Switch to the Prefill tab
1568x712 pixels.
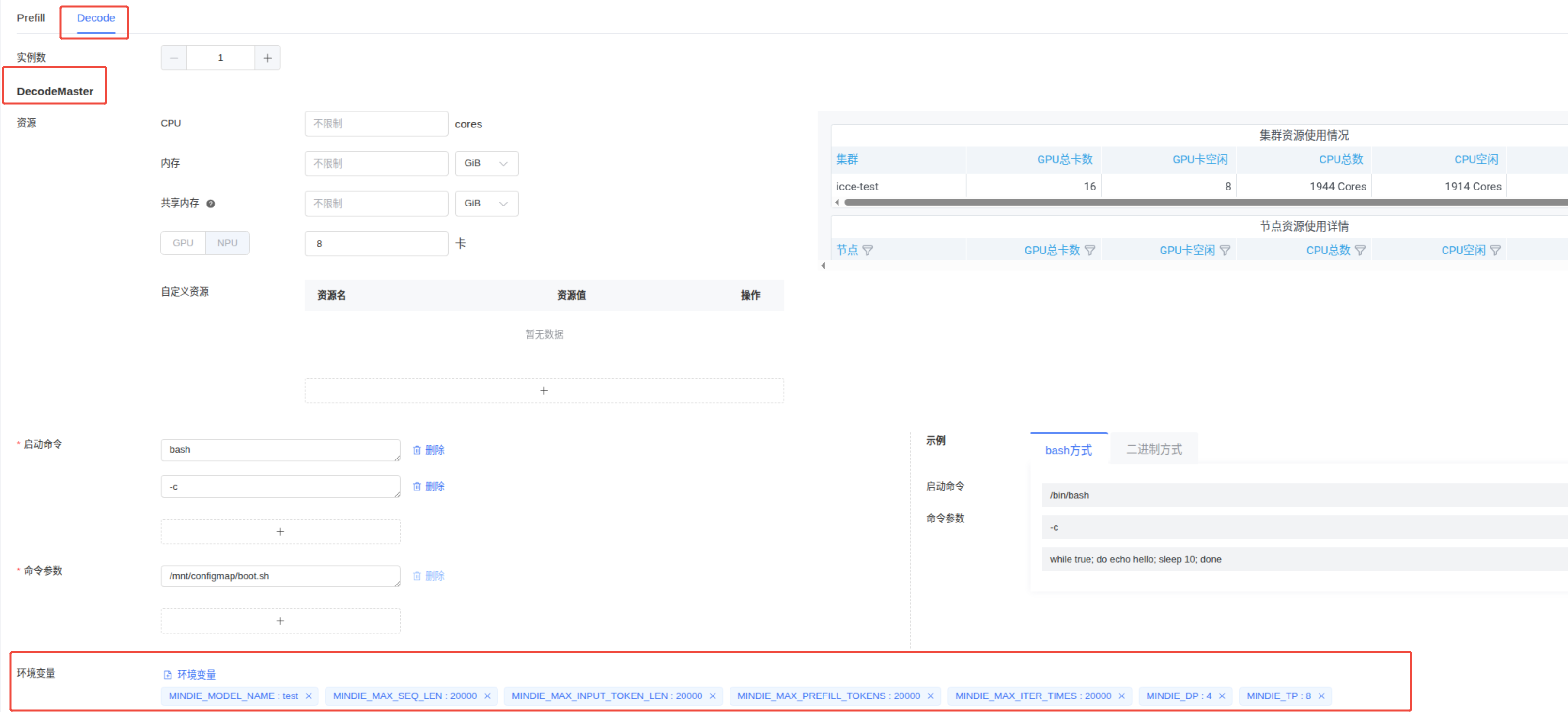31,17
